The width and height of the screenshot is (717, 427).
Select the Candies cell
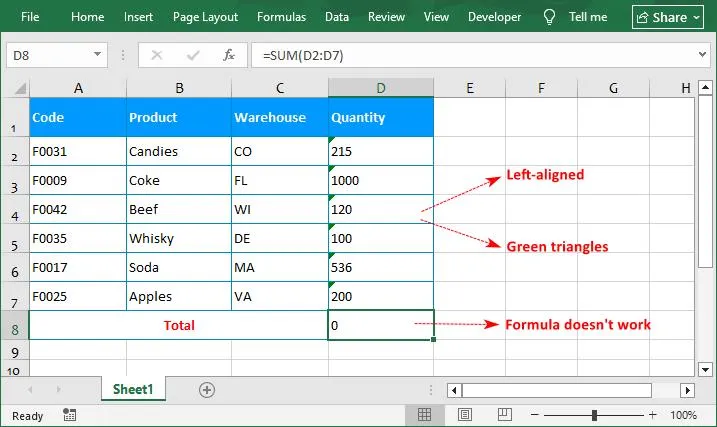pos(179,151)
